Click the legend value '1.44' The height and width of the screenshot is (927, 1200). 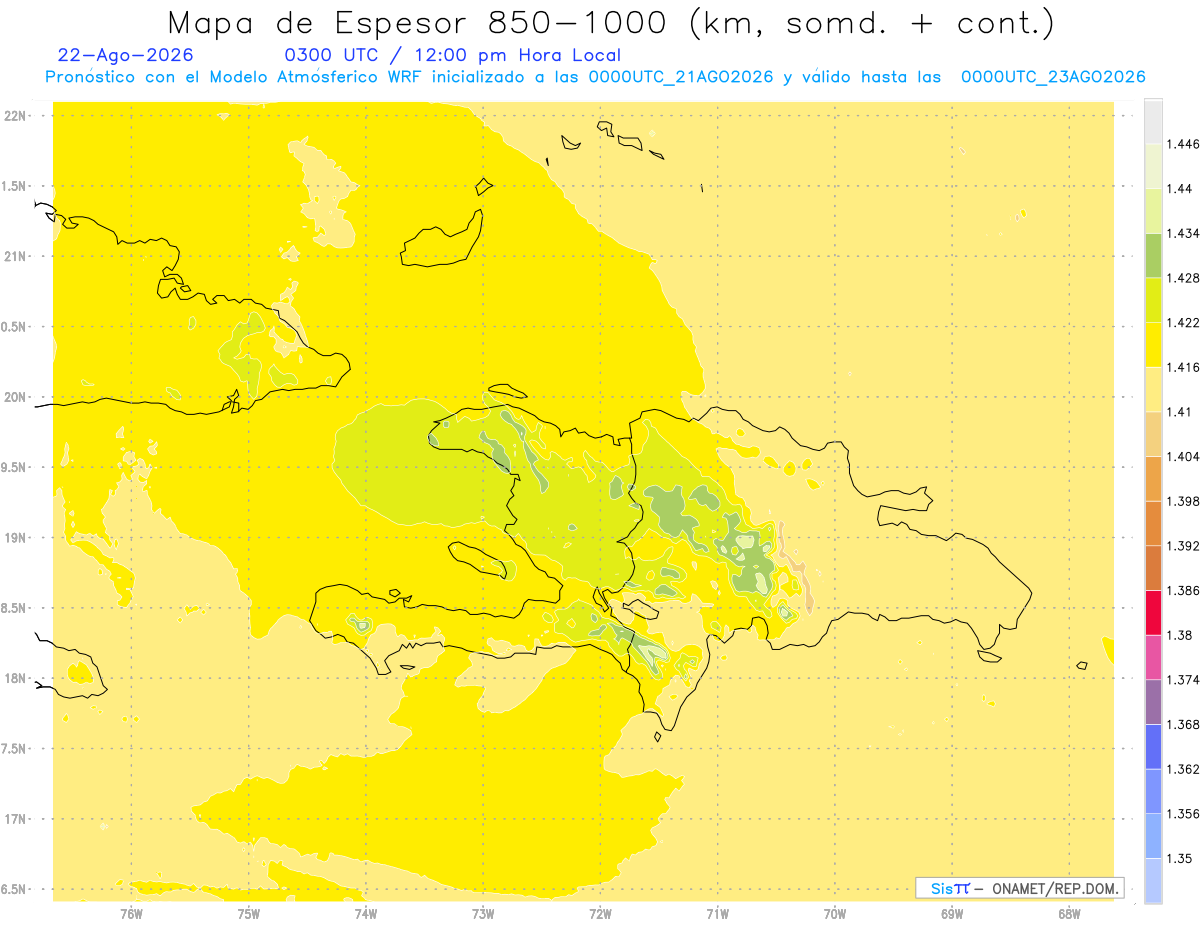pos(1178,189)
